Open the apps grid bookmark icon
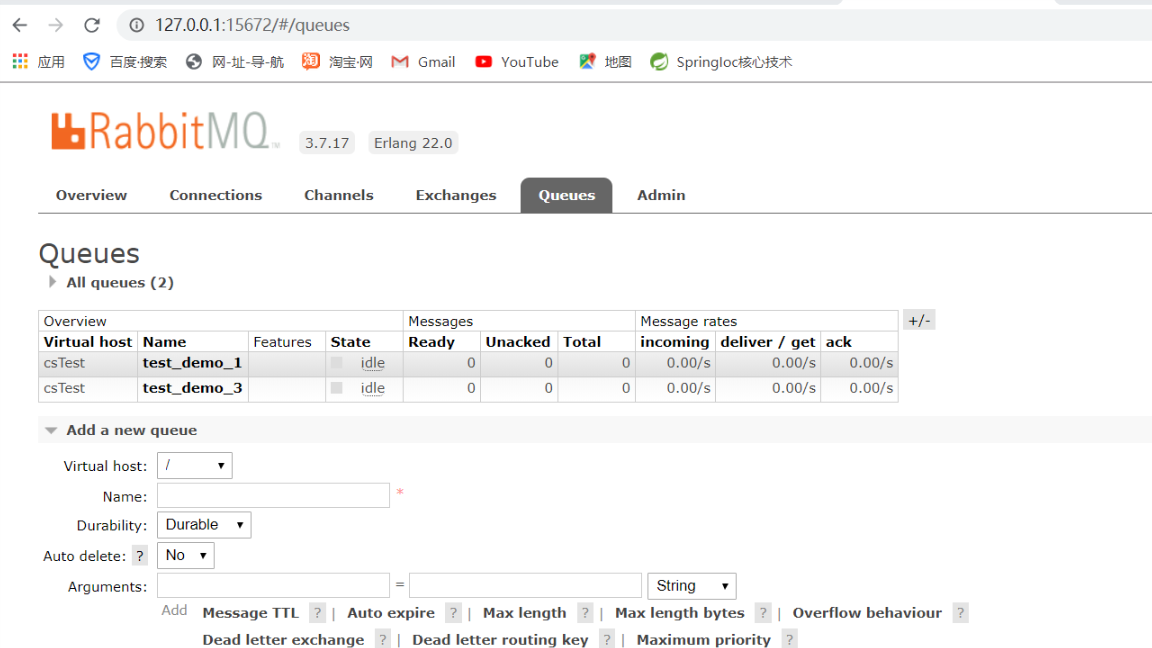This screenshot has height=648, width=1152. pyautogui.click(x=21, y=62)
